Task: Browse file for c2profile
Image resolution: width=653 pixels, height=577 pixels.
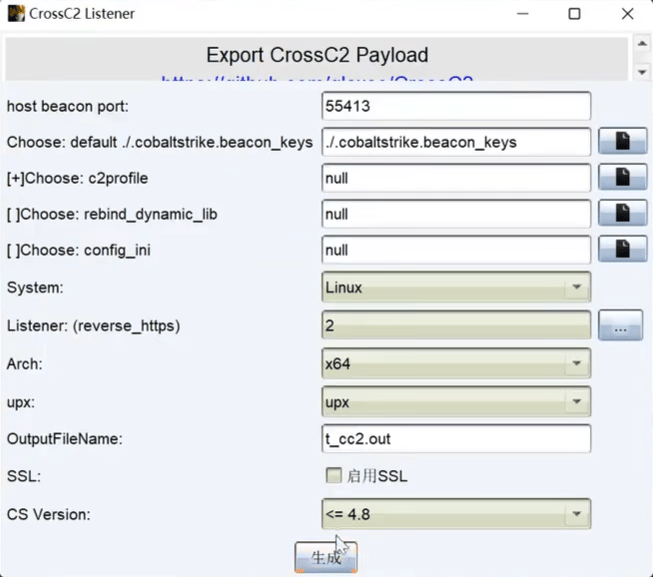Action: (x=622, y=177)
